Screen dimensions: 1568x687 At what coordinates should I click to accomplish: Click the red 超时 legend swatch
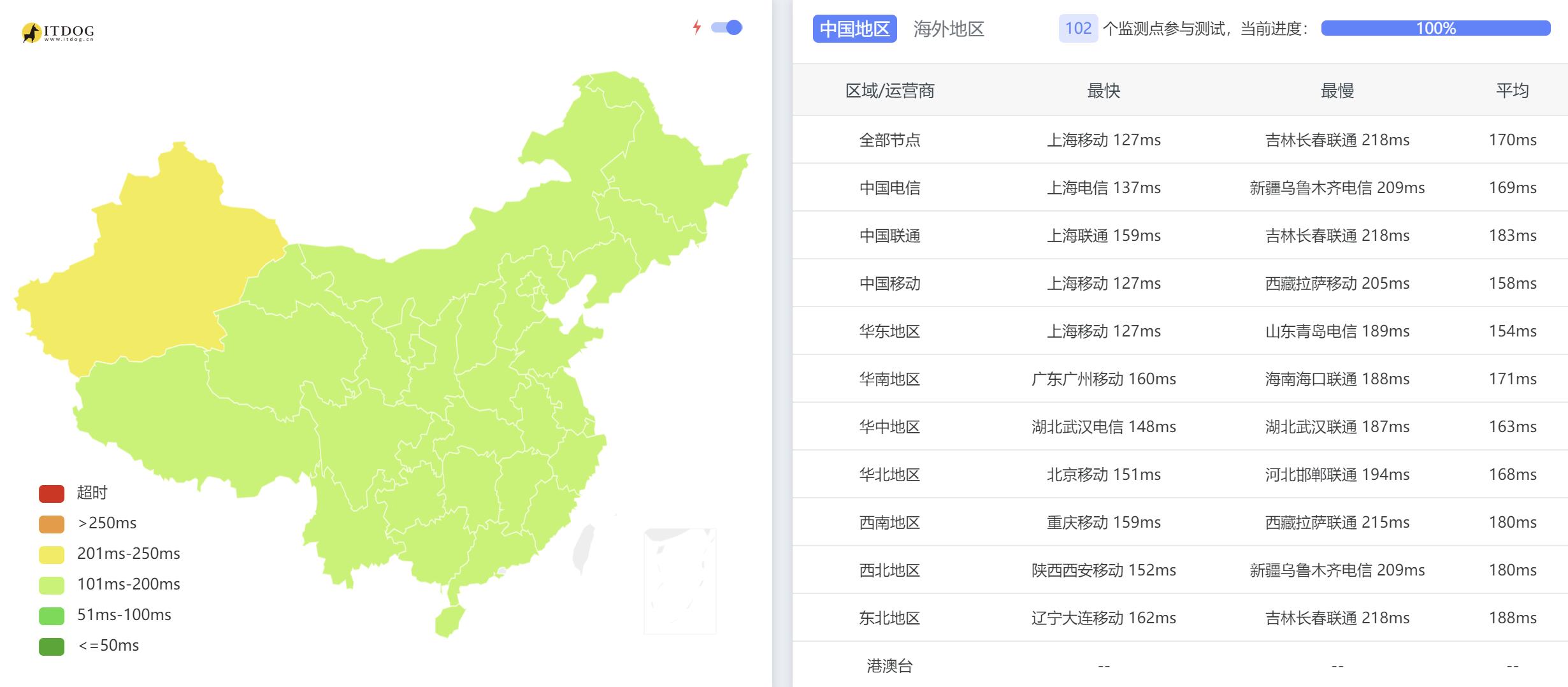[x=52, y=493]
